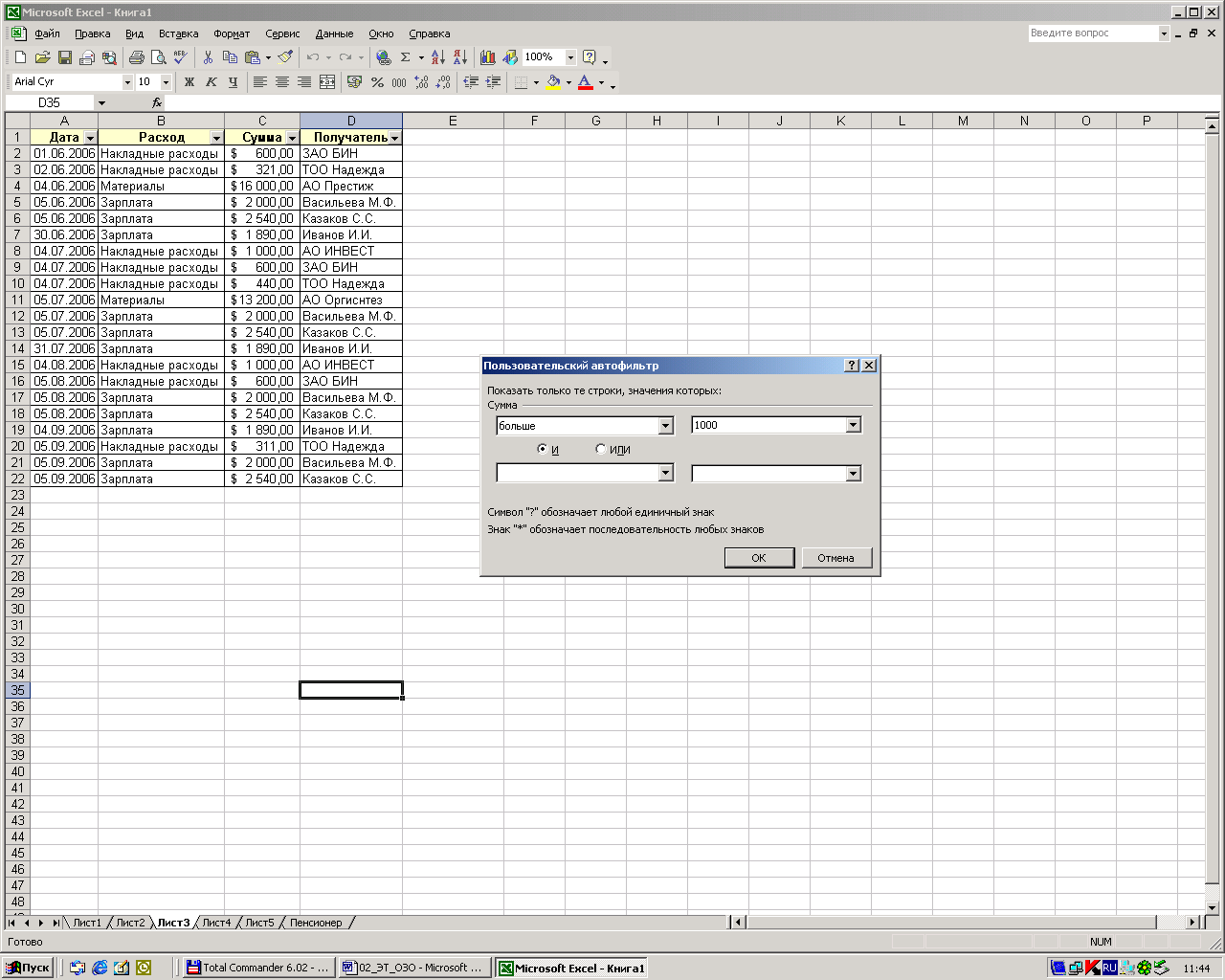Image resolution: width=1225 pixels, height=980 pixels.
Task: Click the Insert Function fx icon
Action: (157, 102)
